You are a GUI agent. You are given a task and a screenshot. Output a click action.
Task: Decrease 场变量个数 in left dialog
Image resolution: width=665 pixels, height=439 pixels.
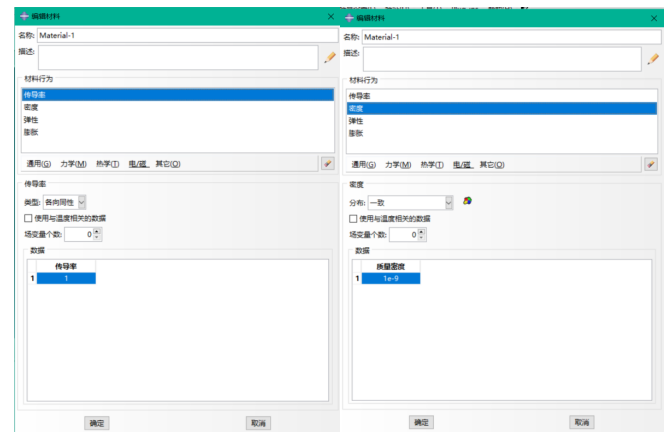(97, 237)
